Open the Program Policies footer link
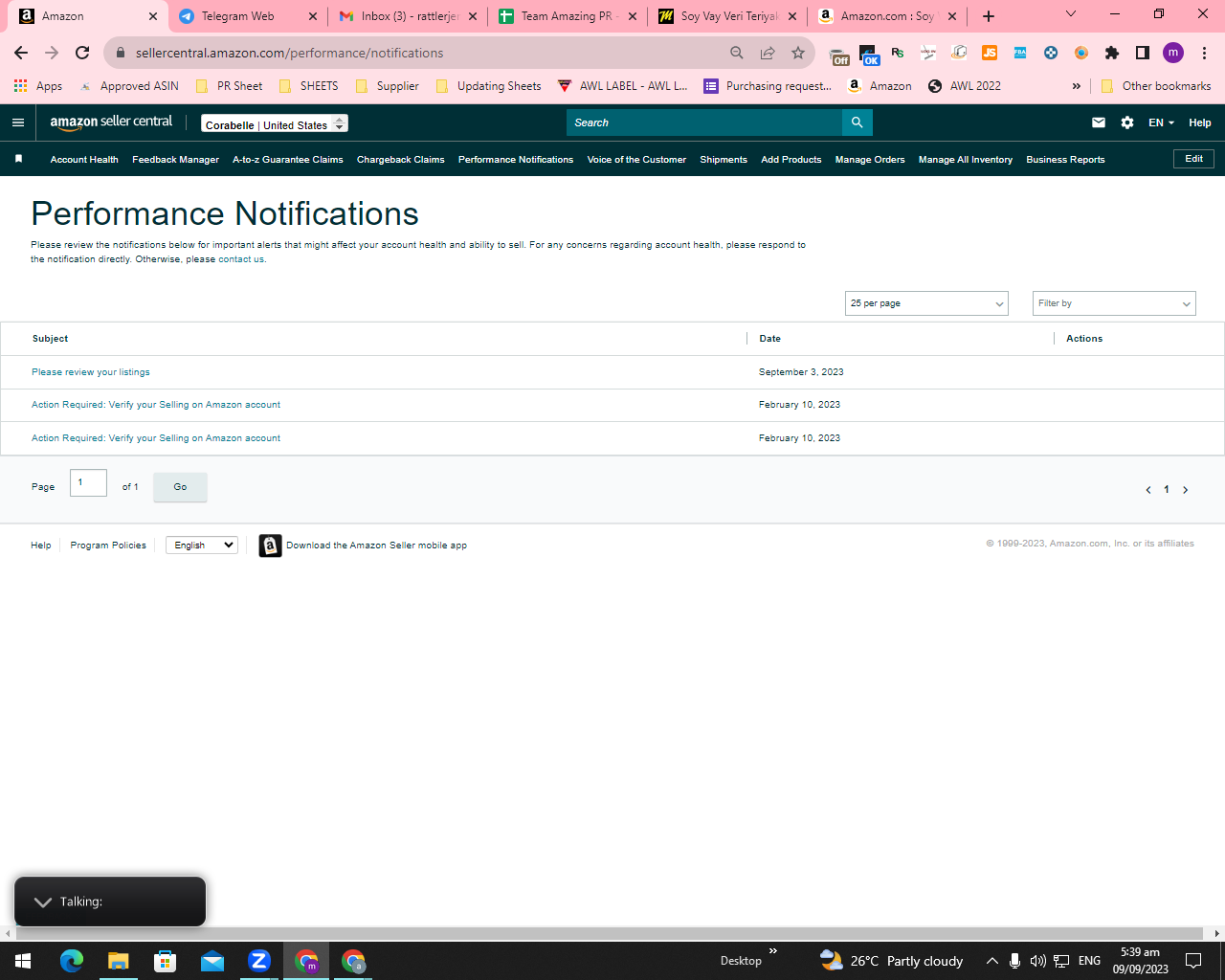This screenshot has height=980, width=1225. 108,546
